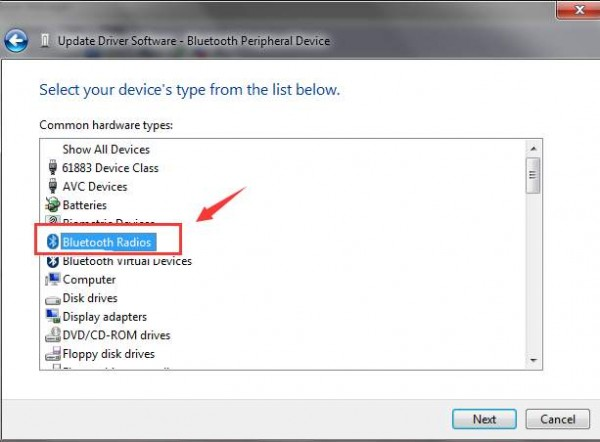Click the DVD/CD-ROM drives icon
The width and height of the screenshot is (600, 442).
[53, 335]
